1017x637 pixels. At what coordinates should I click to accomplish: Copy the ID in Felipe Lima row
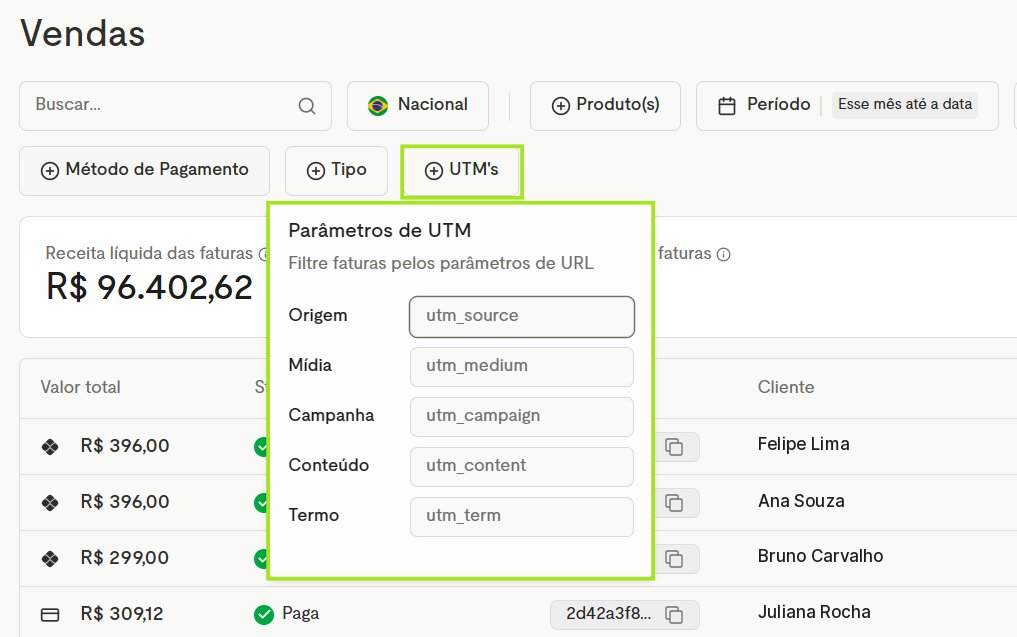675,447
